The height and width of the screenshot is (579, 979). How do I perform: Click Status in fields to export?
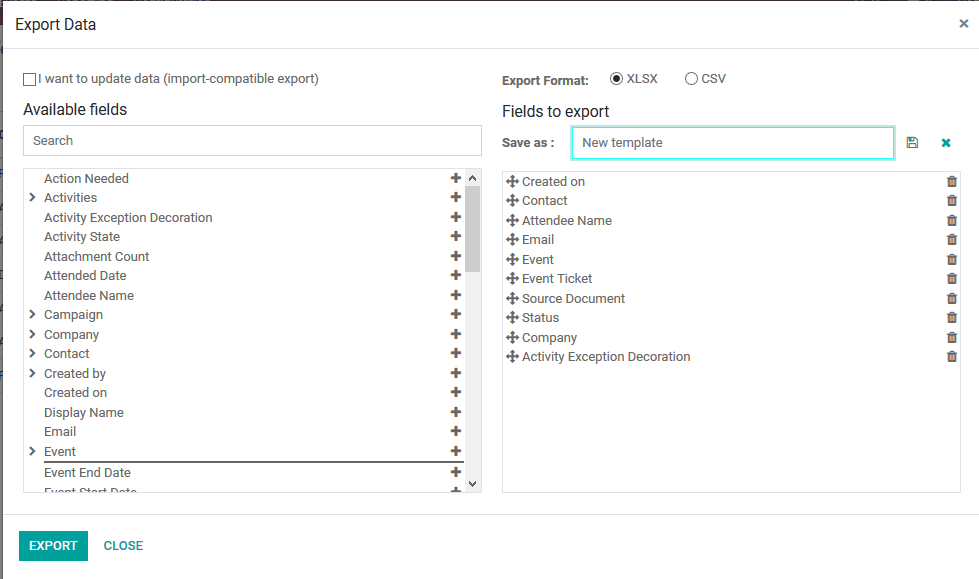540,318
